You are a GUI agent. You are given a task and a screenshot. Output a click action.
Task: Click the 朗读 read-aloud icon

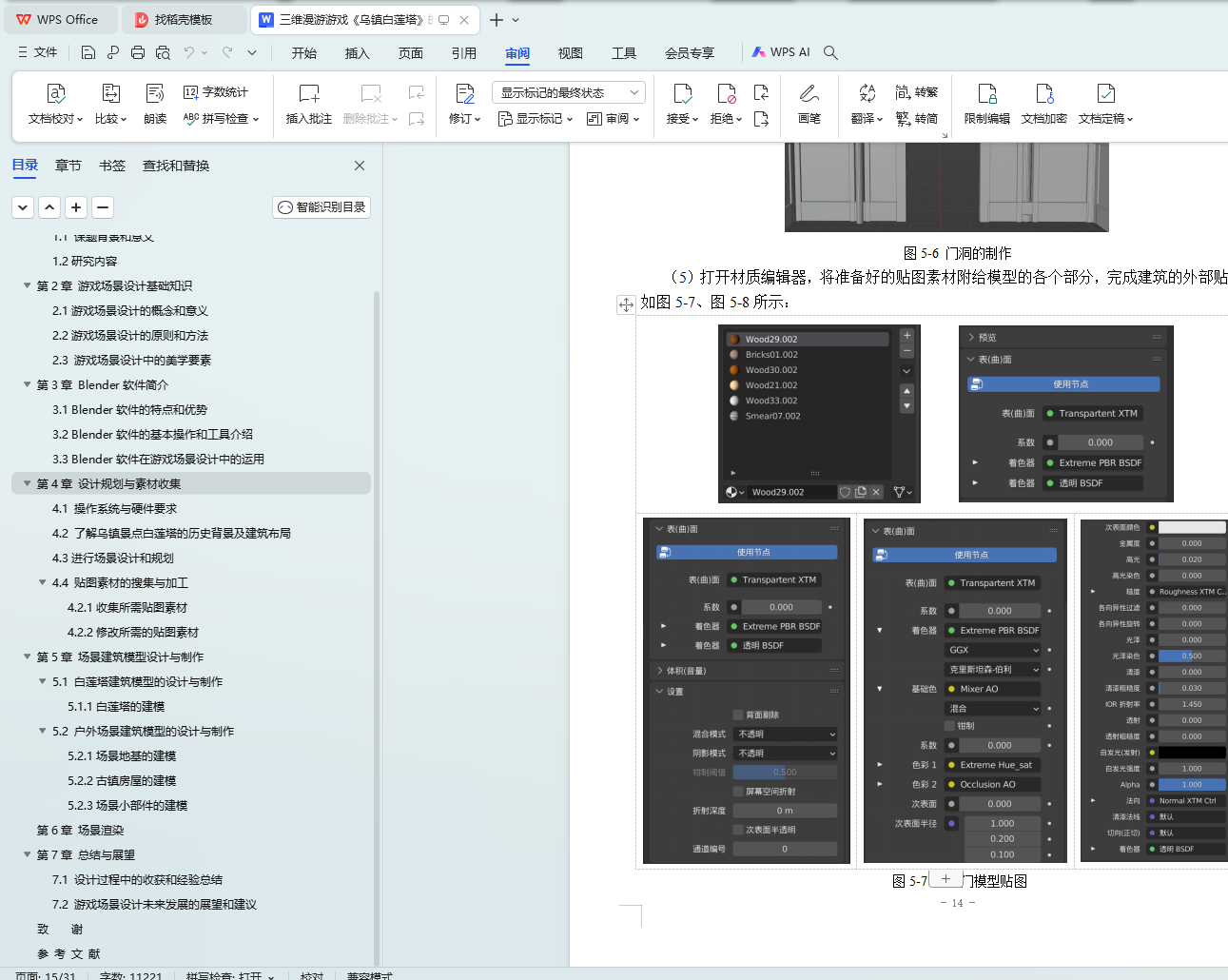pyautogui.click(x=155, y=94)
